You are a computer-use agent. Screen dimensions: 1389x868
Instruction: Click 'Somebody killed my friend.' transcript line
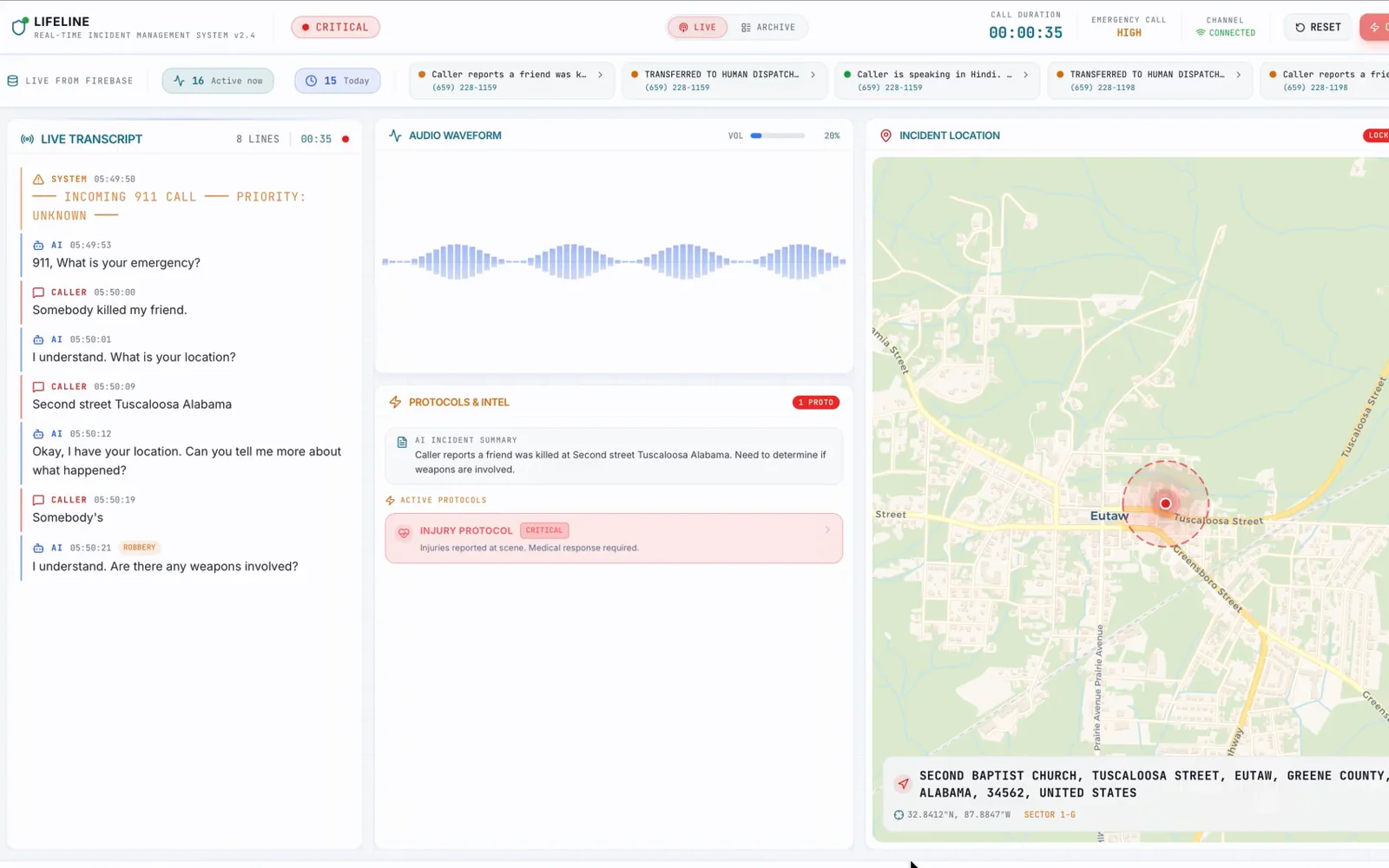tap(109, 310)
